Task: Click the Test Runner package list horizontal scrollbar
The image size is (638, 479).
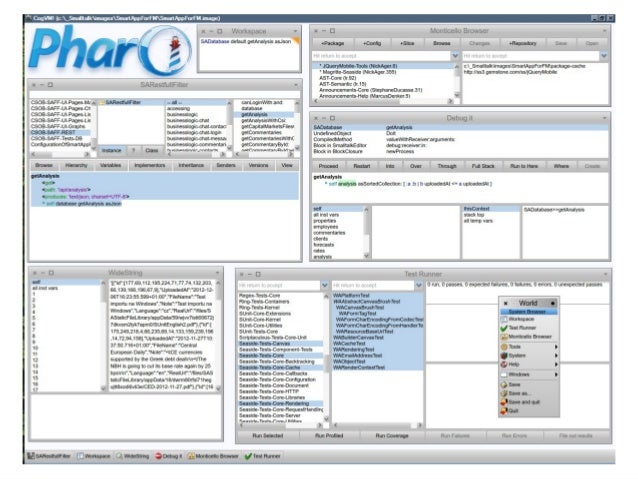Action: (x=280, y=425)
